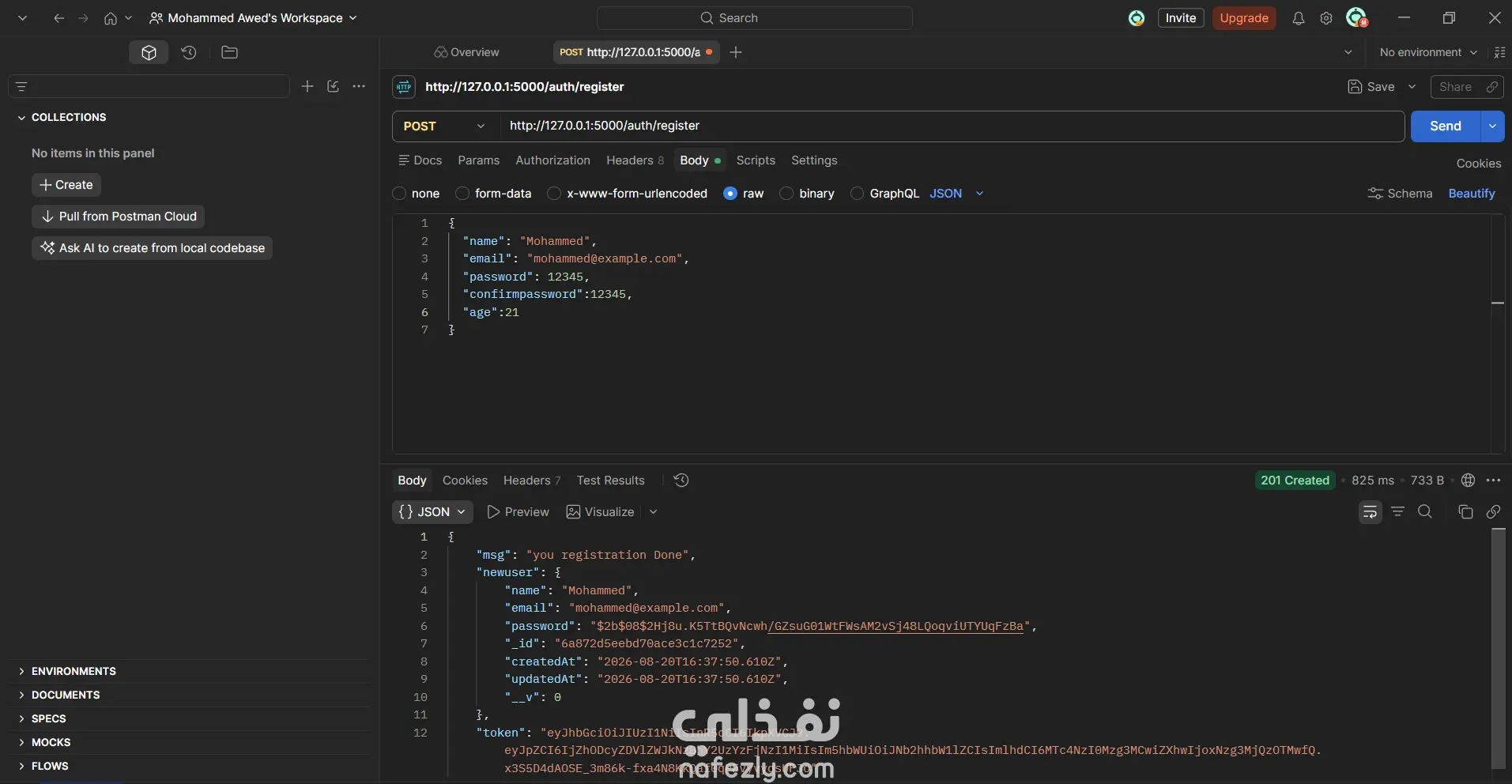This screenshot has height=784, width=1512.
Task: Open the POST method dropdown
Action: [445, 126]
